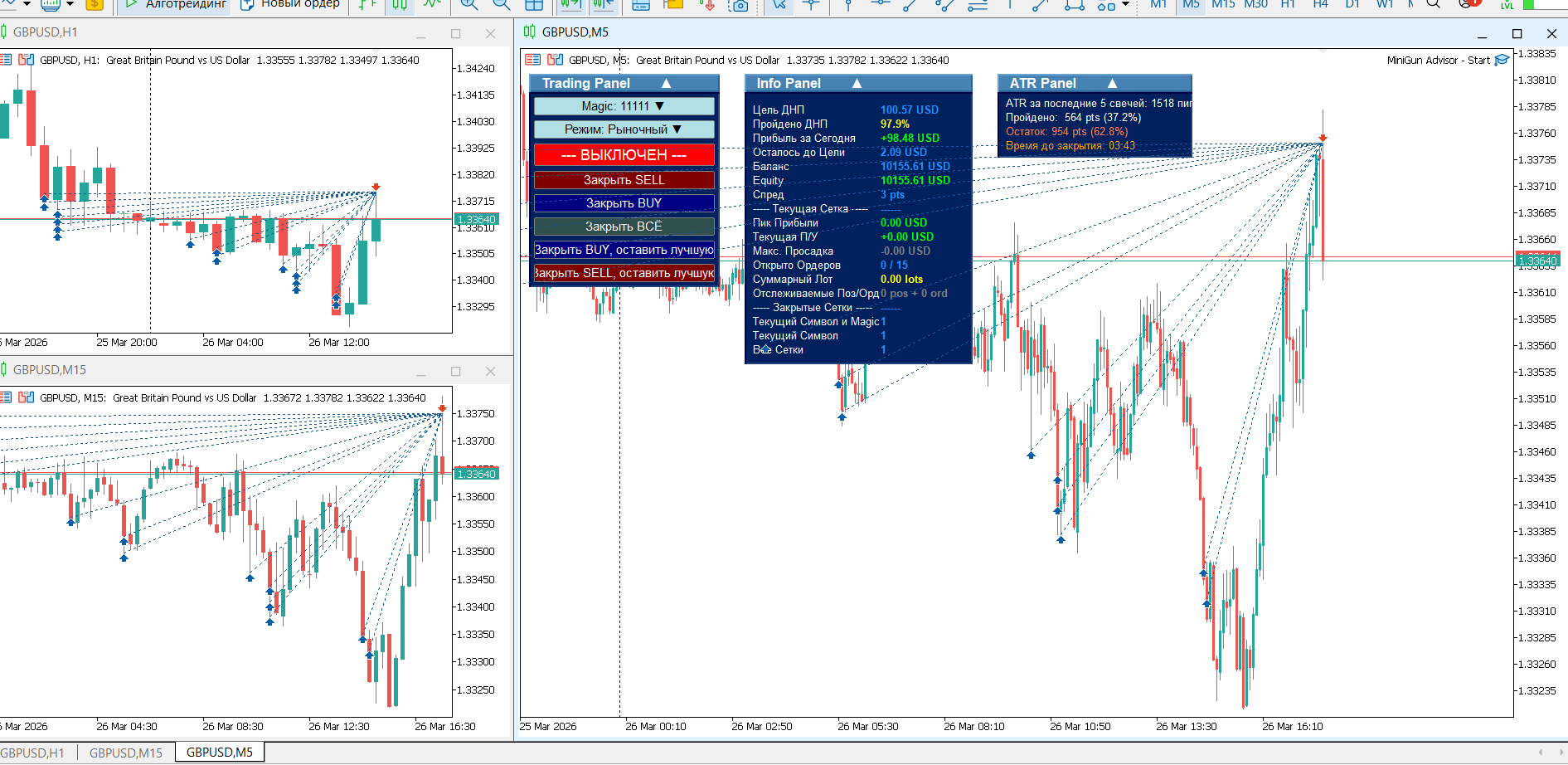The width and height of the screenshot is (1568, 765).
Task: Switch to the GBPUSD,H1 bottom tab
Action: (33, 753)
